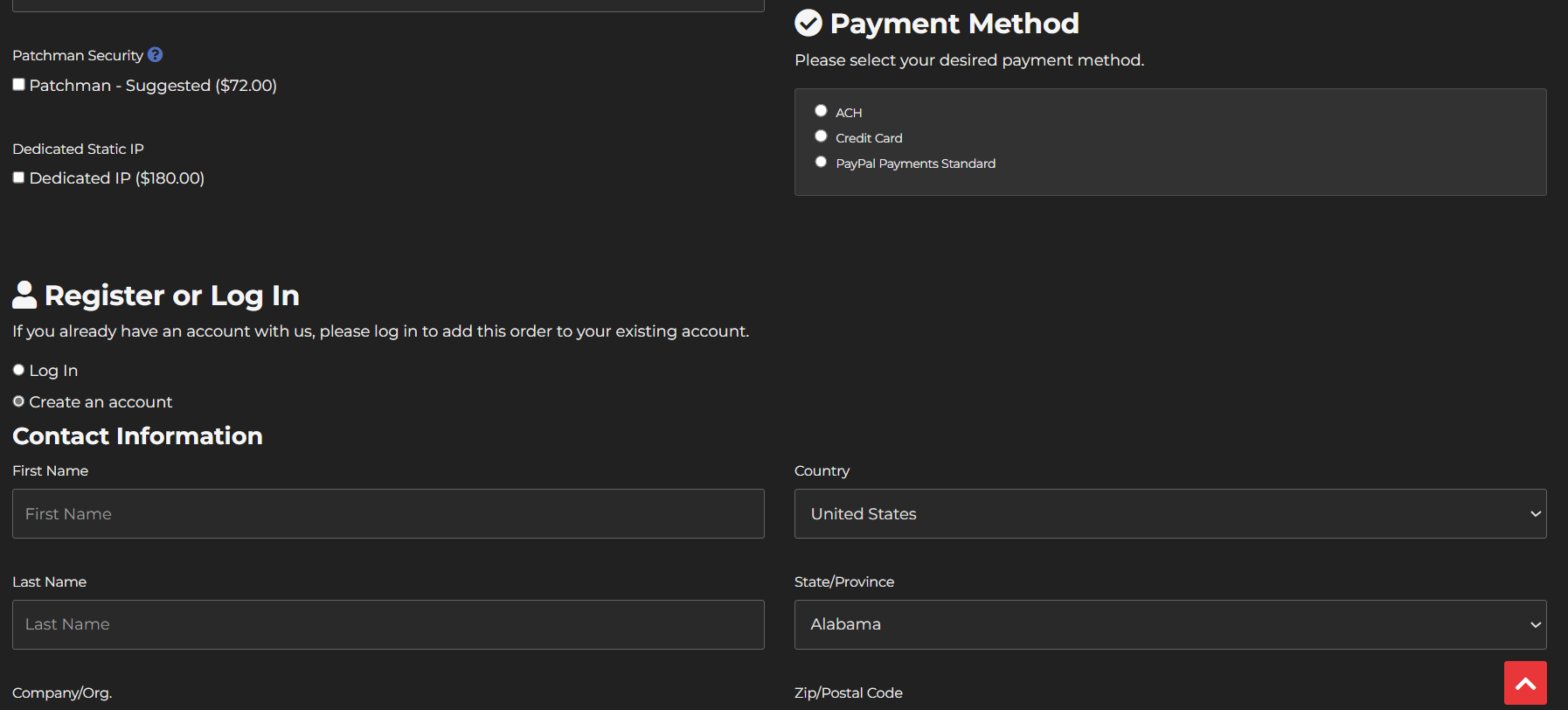Click the 'Please select your desired payment method.' text

(969, 60)
